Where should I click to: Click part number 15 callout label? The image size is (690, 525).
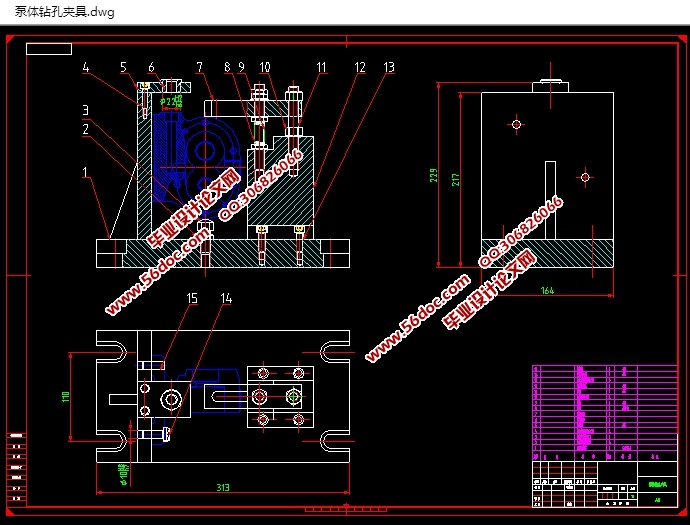point(193,298)
